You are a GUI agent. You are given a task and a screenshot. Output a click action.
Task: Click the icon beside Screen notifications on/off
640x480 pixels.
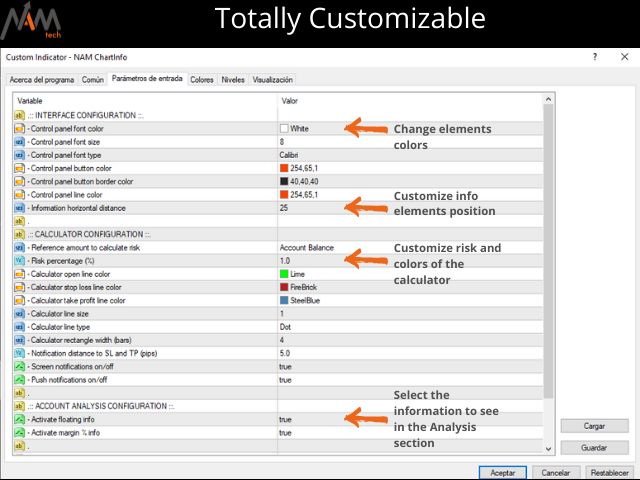(19, 367)
